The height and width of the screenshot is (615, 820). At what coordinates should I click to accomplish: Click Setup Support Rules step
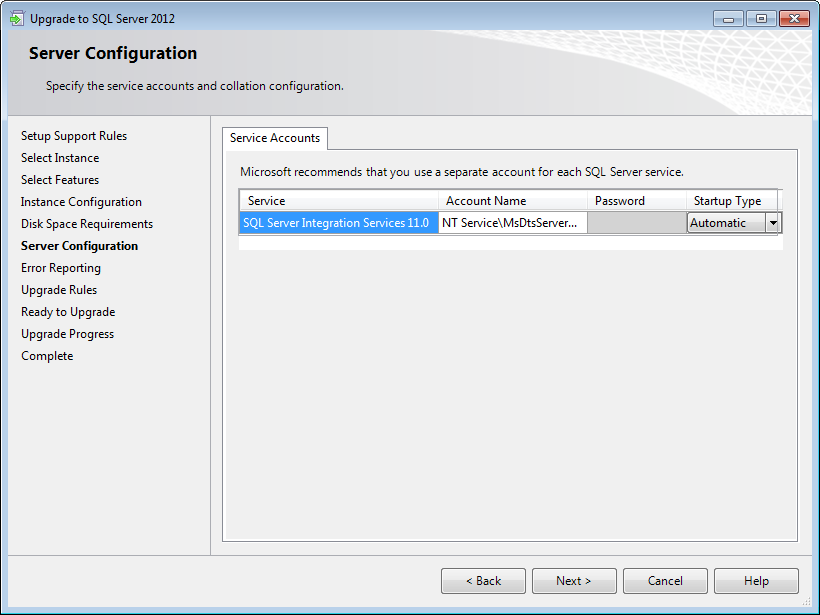74,136
